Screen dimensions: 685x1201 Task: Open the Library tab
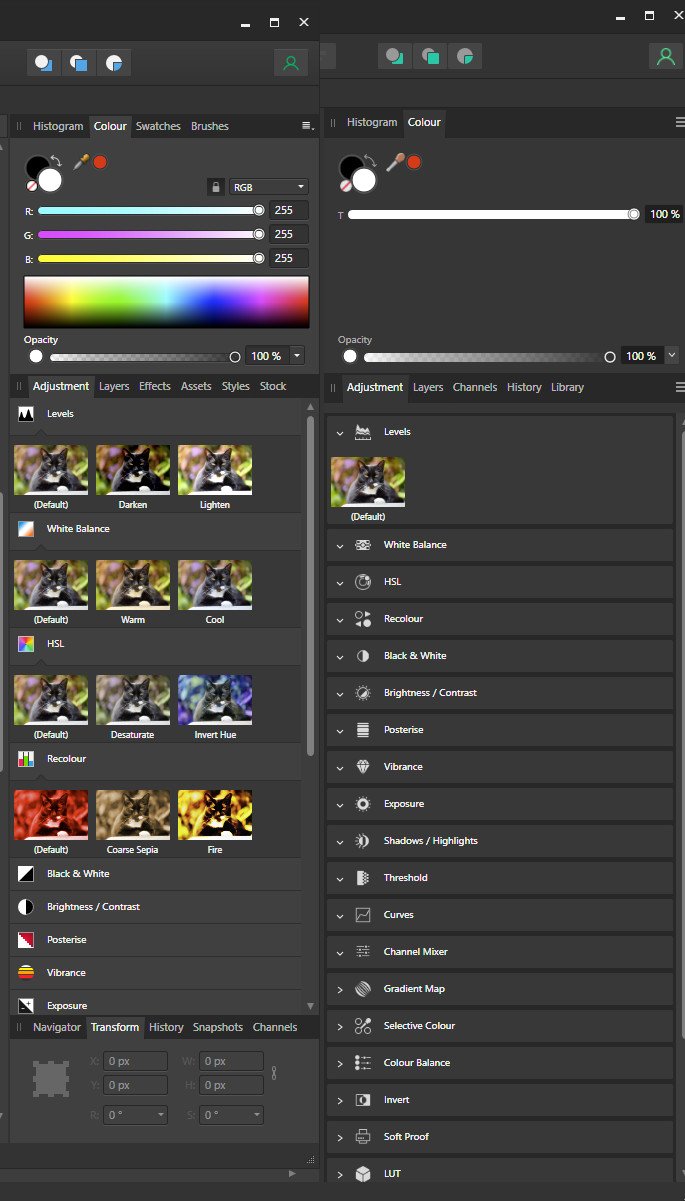point(567,387)
